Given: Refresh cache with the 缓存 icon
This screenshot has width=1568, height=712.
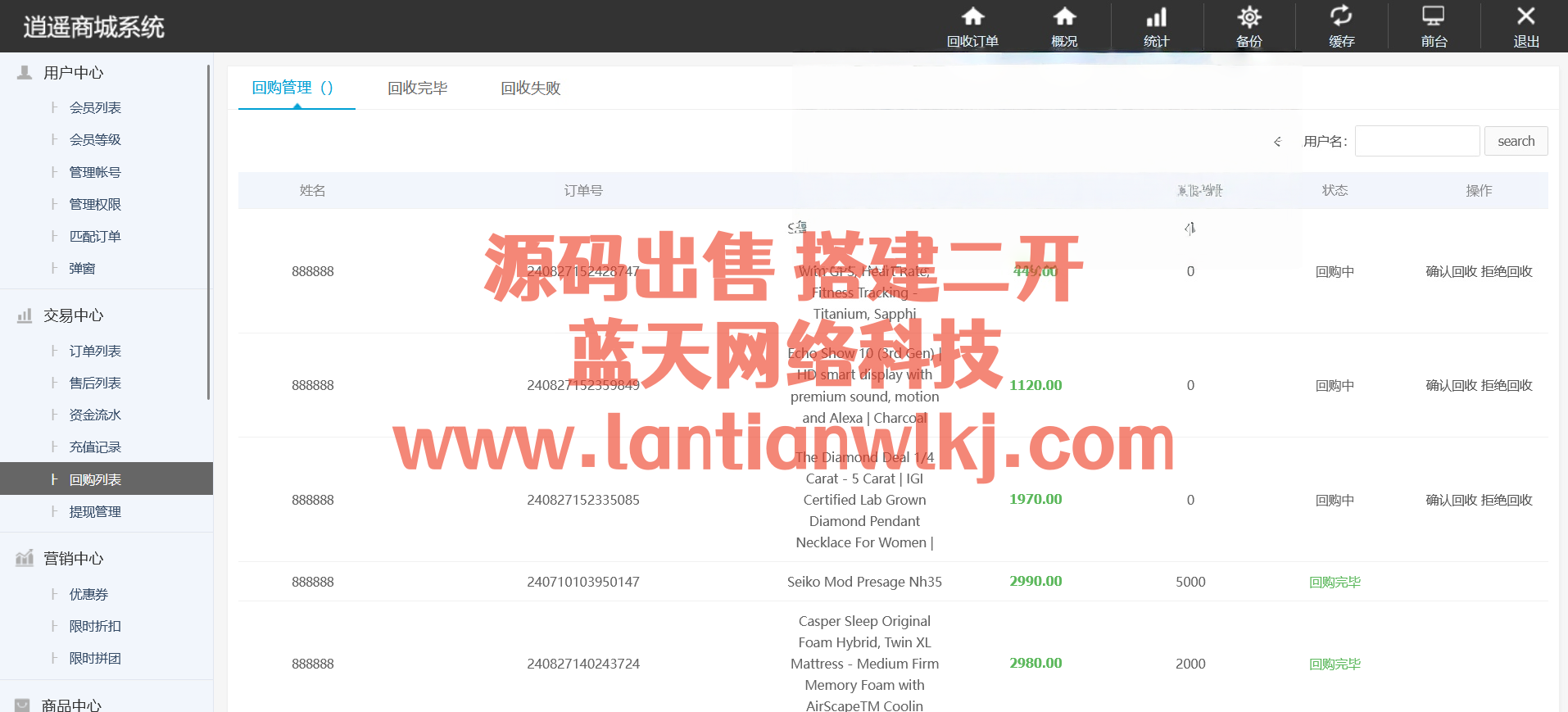Looking at the screenshot, I should click(x=1341, y=17).
